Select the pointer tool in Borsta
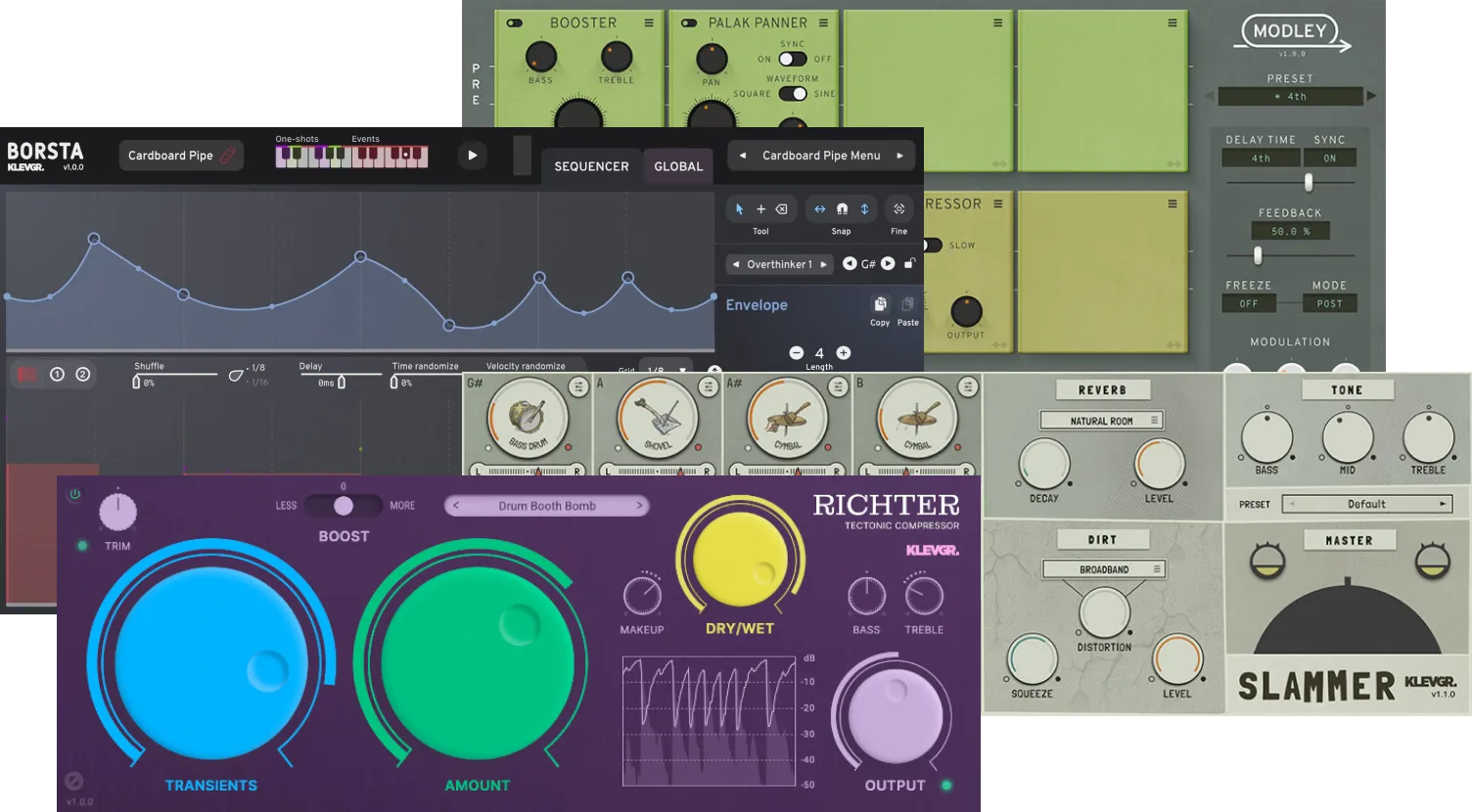This screenshot has width=1472, height=812. [x=739, y=209]
